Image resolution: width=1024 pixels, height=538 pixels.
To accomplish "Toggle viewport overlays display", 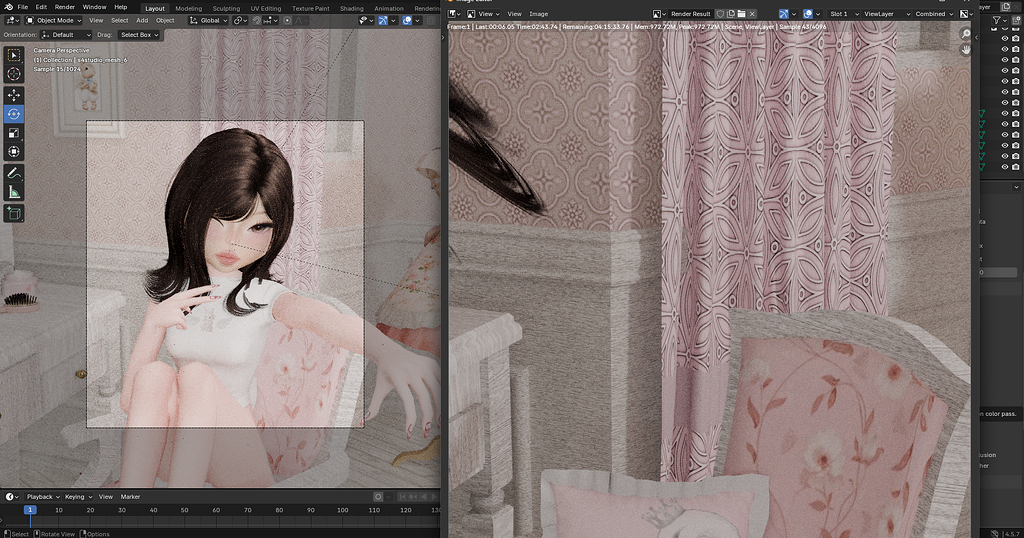I will pos(408,20).
